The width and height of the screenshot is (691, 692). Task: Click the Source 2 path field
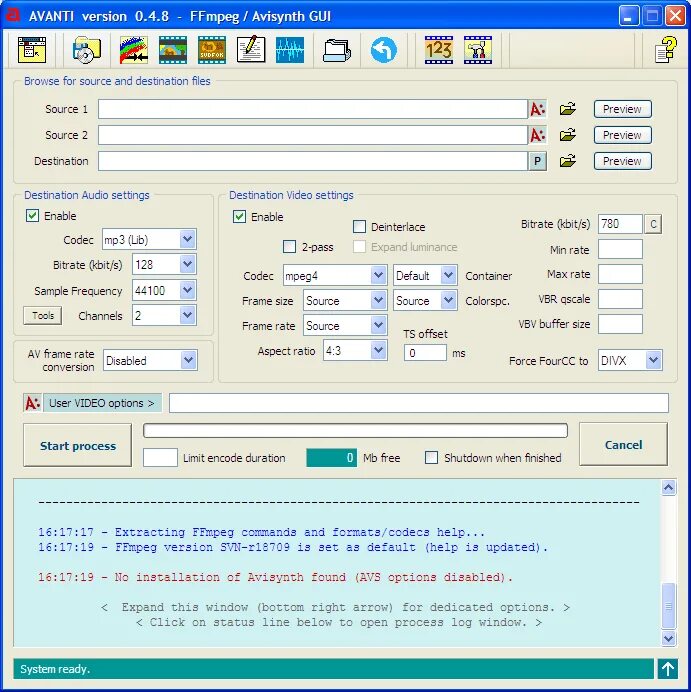point(313,135)
